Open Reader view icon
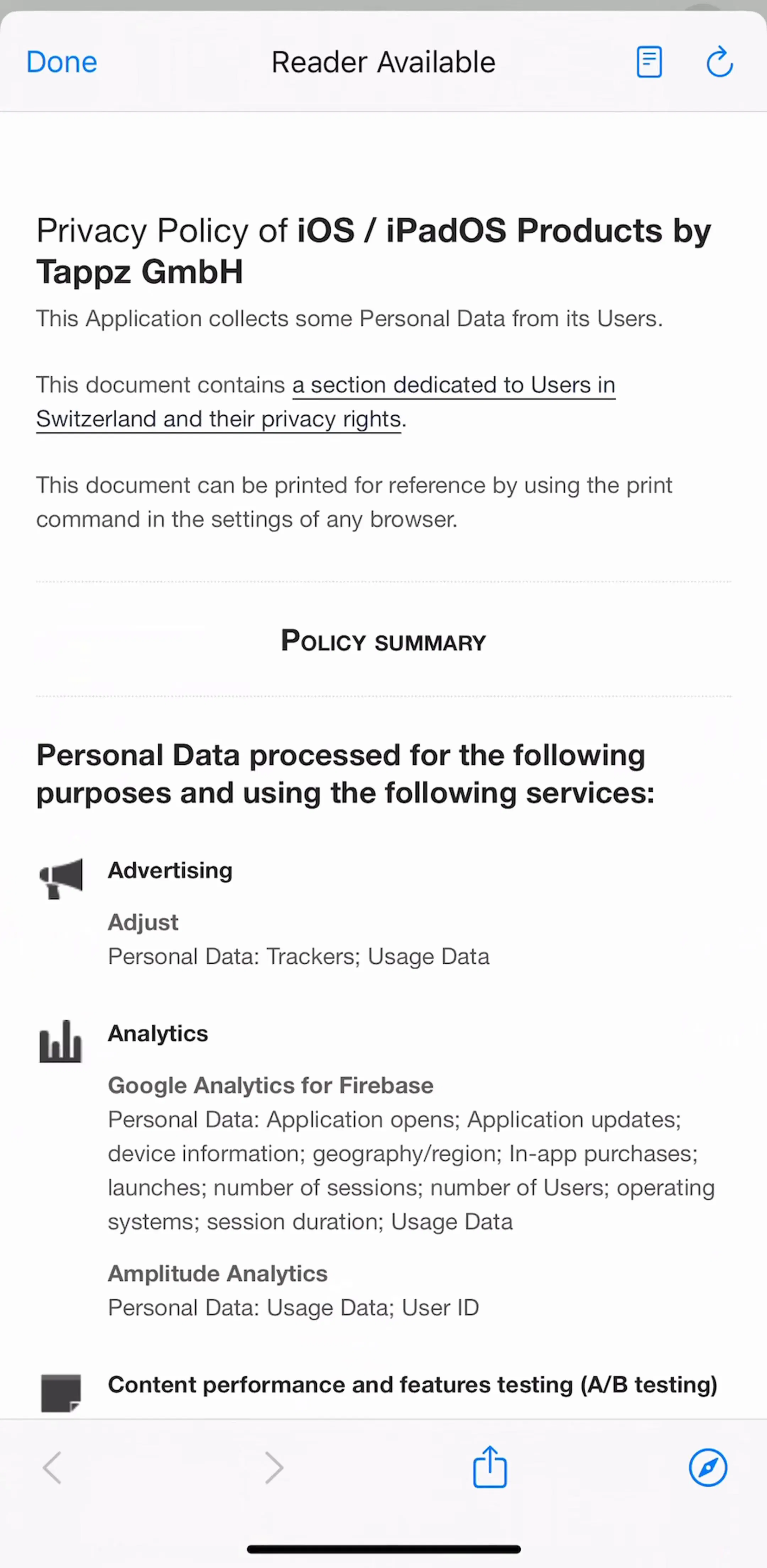Viewport: 767px width, 1568px height. tap(649, 62)
